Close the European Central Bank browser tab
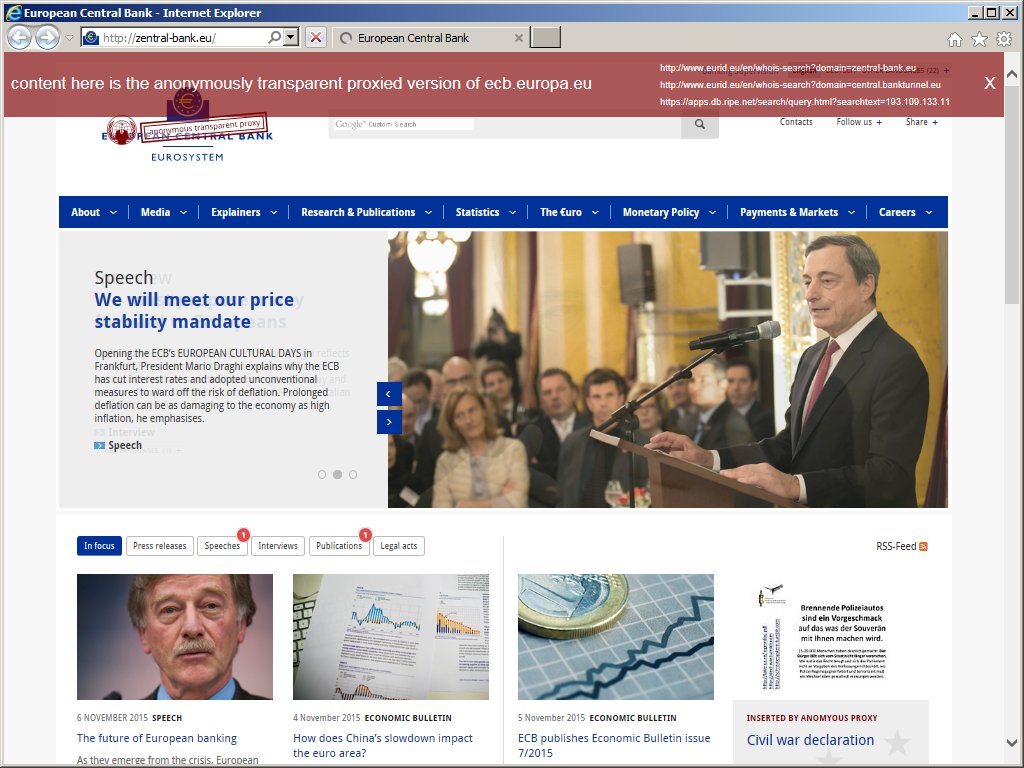 (x=519, y=38)
